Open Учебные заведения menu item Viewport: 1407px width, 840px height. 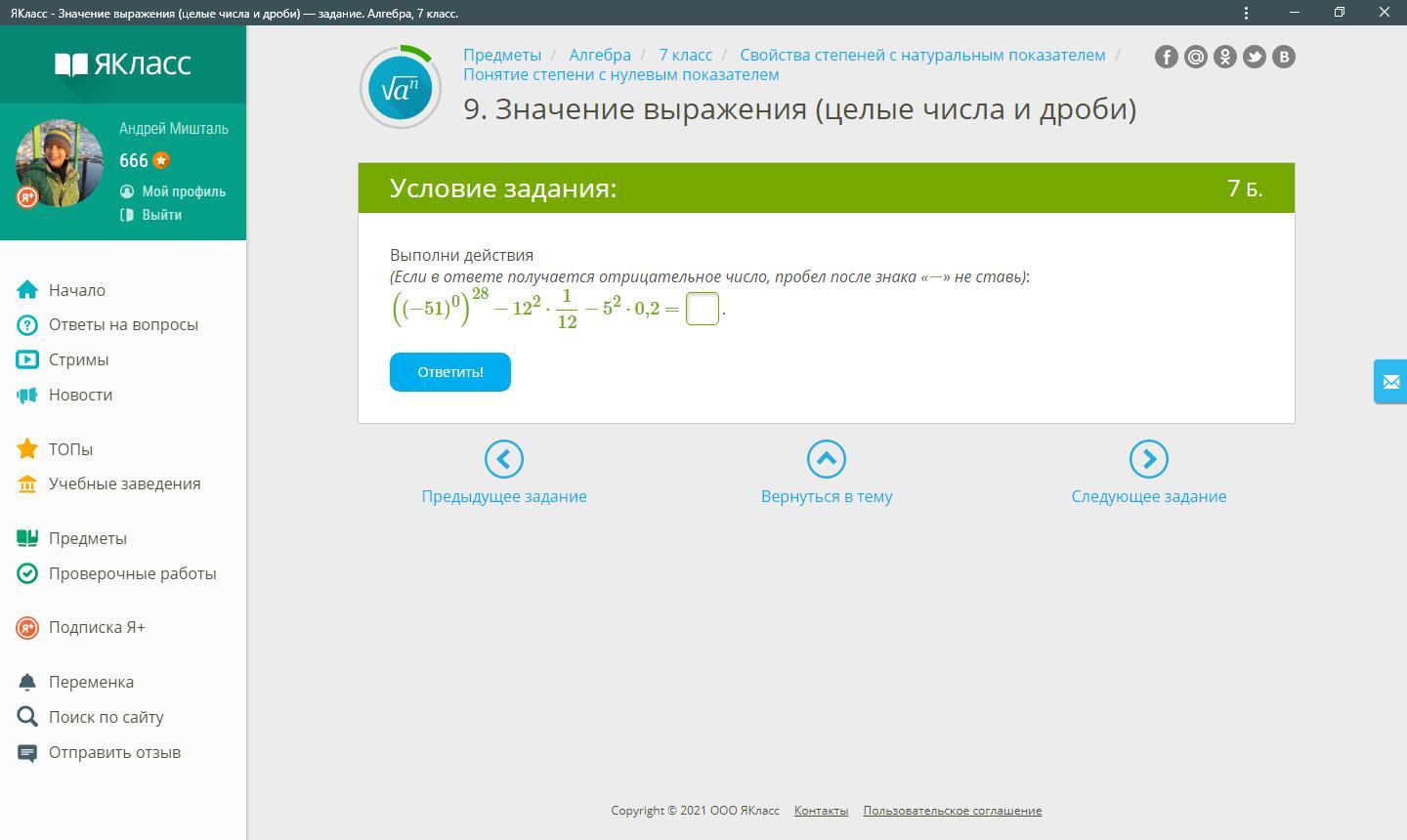[125, 483]
